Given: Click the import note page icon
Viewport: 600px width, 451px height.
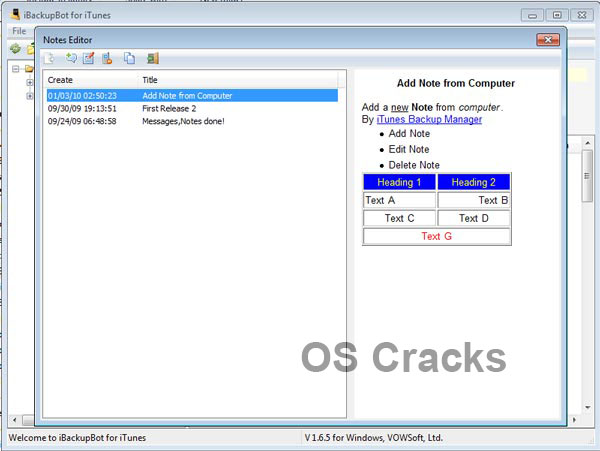Looking at the screenshot, I should click(49, 59).
